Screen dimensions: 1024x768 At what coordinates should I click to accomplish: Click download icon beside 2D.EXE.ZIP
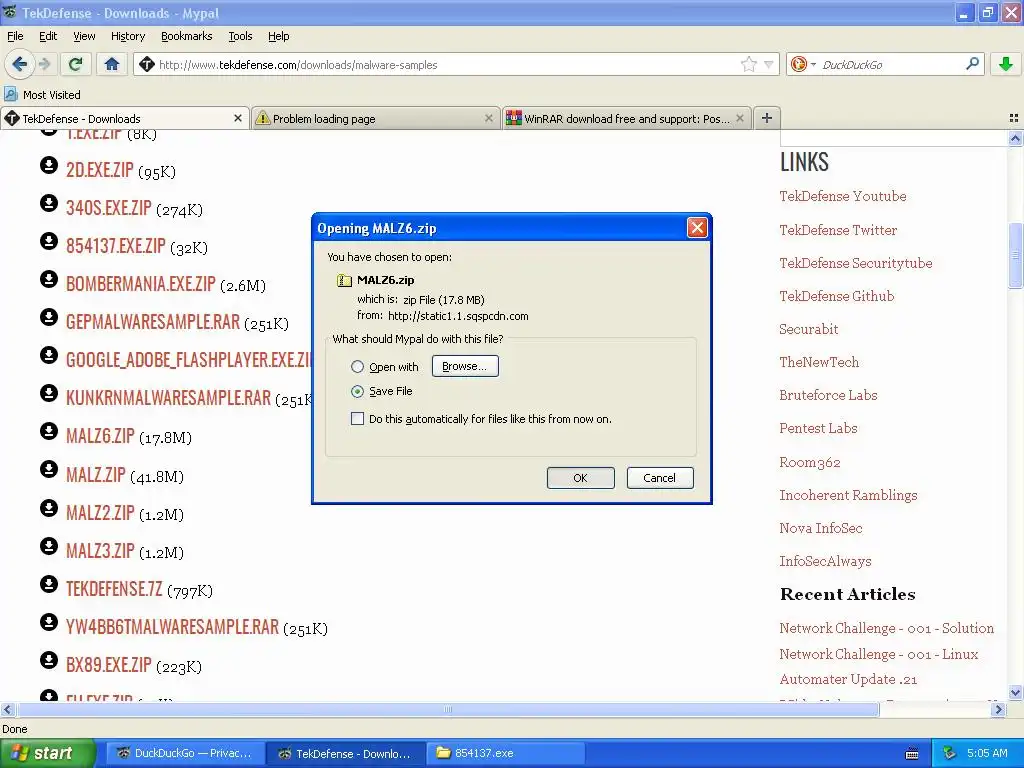point(49,165)
